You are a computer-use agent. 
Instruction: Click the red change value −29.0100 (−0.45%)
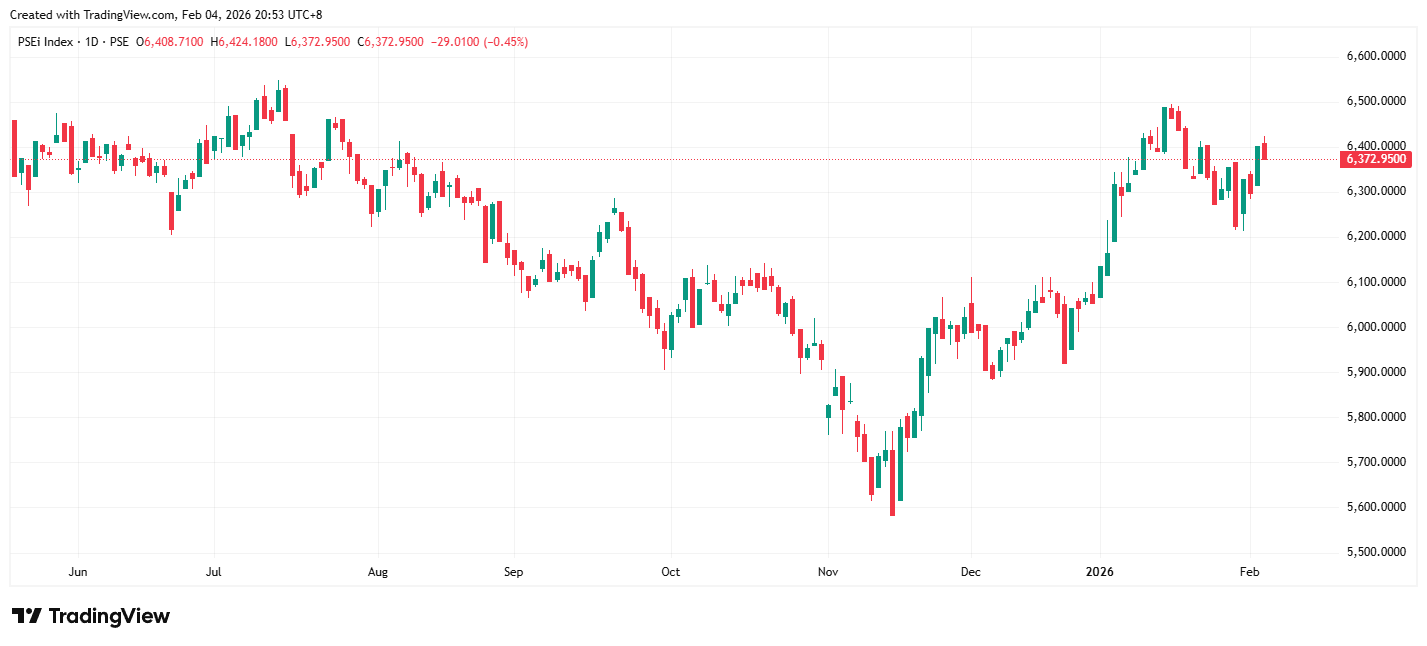point(479,42)
